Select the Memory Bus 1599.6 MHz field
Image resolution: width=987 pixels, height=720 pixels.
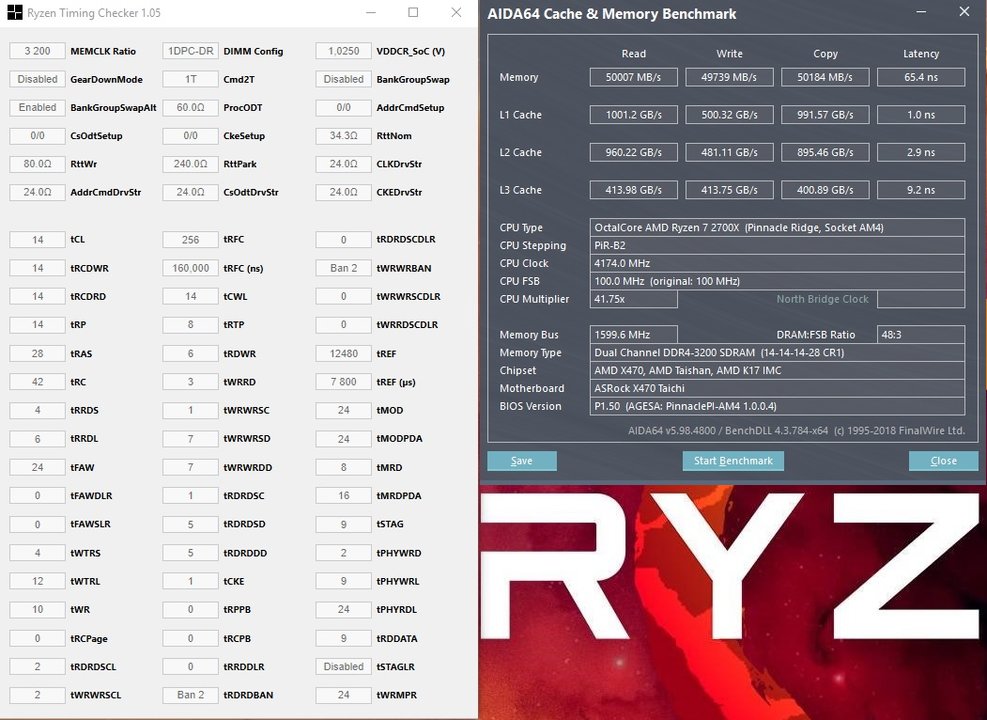click(x=633, y=335)
